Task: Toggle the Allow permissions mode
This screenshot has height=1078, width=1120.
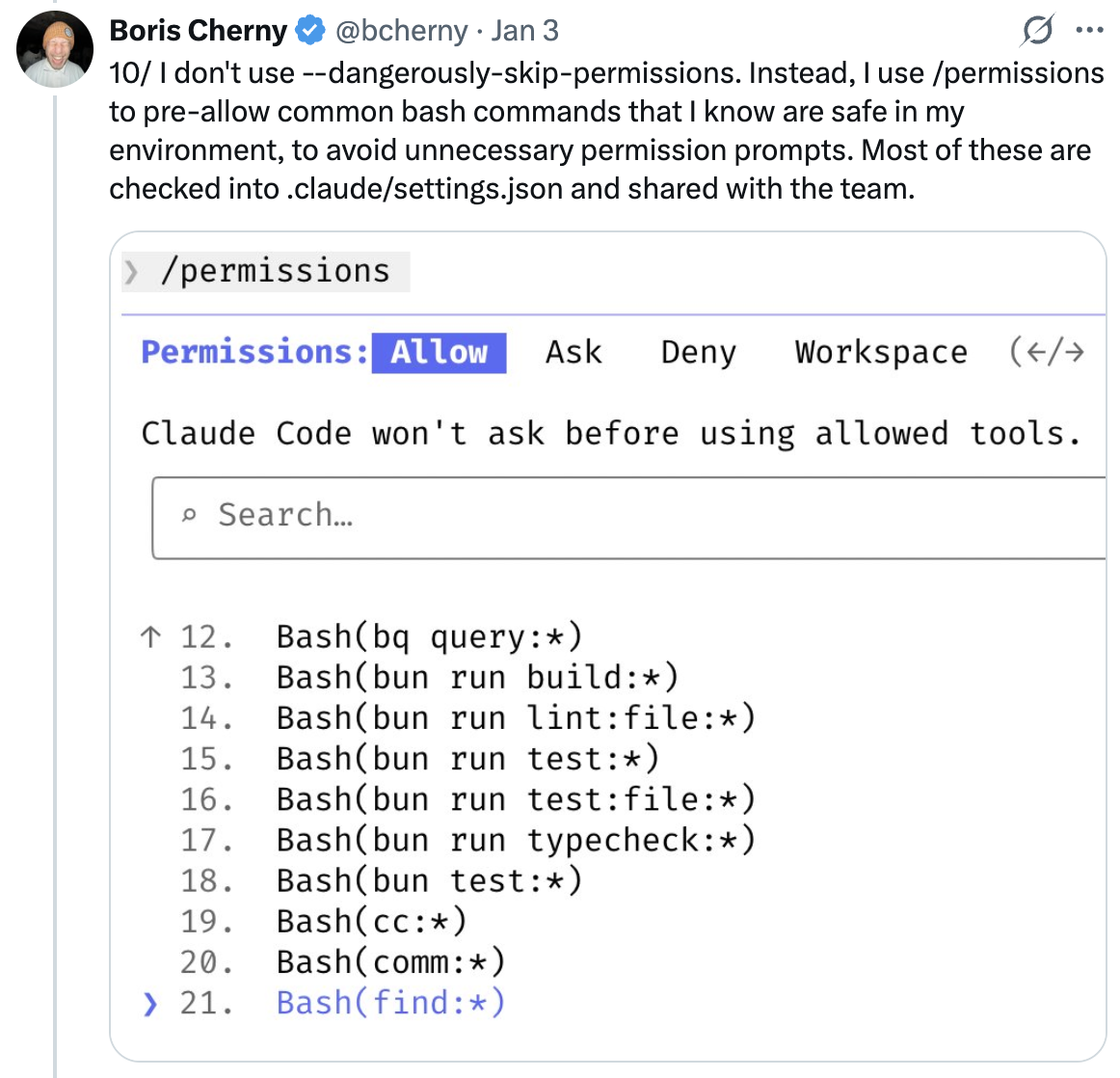Action: tap(439, 353)
